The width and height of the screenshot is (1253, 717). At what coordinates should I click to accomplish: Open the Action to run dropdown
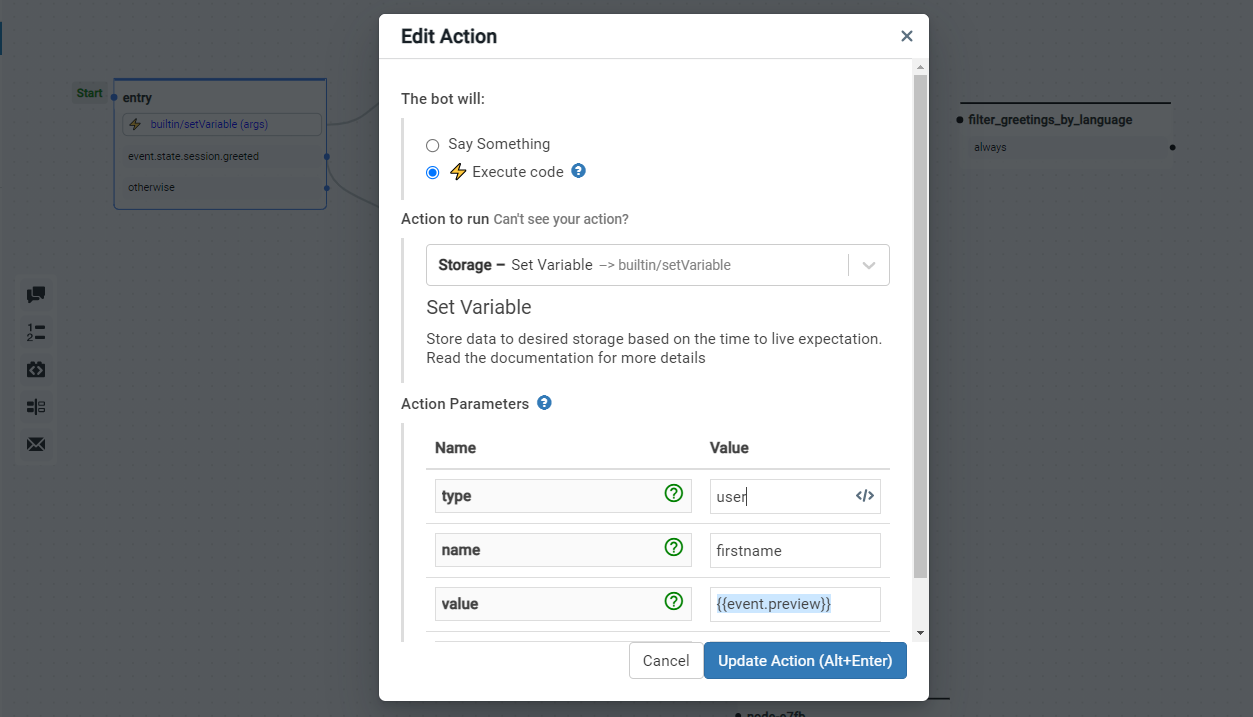pos(640,265)
